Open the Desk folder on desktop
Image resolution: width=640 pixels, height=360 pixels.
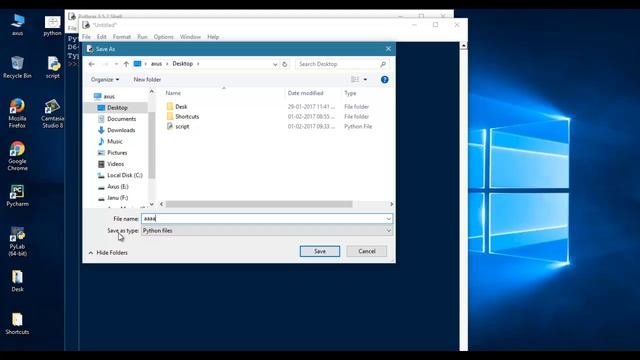(17, 281)
